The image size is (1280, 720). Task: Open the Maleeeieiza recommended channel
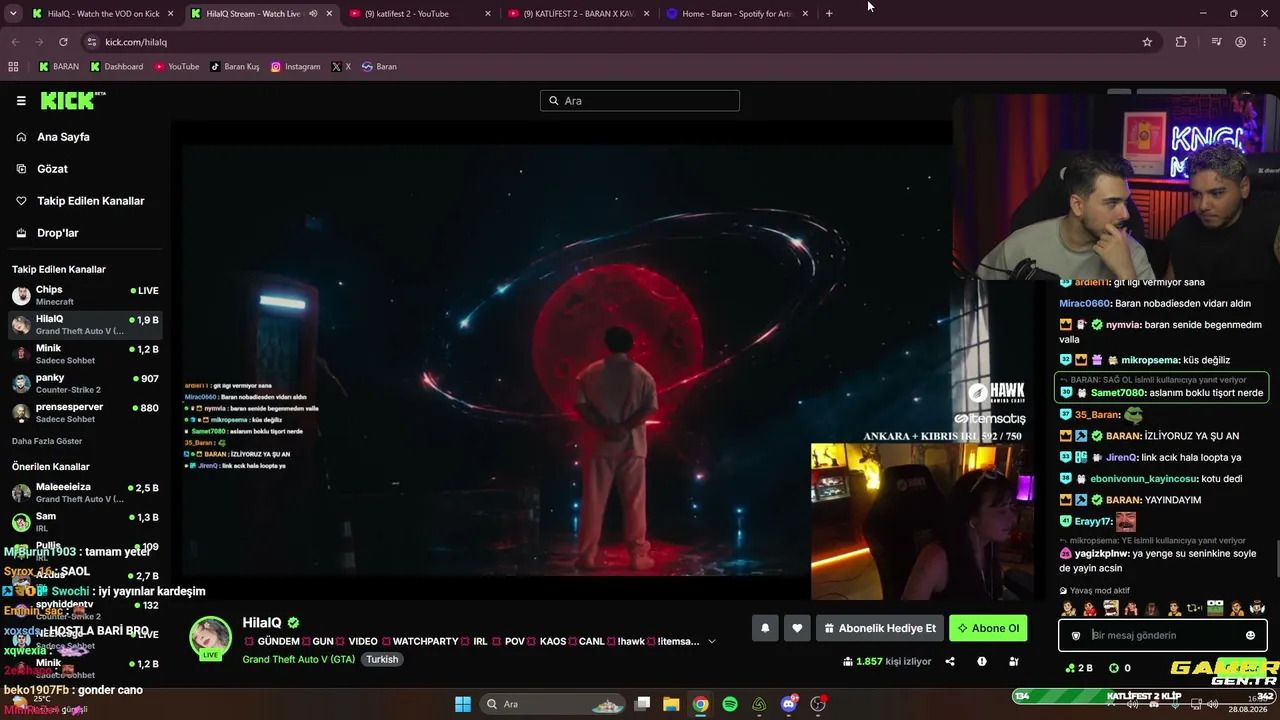pos(85,492)
